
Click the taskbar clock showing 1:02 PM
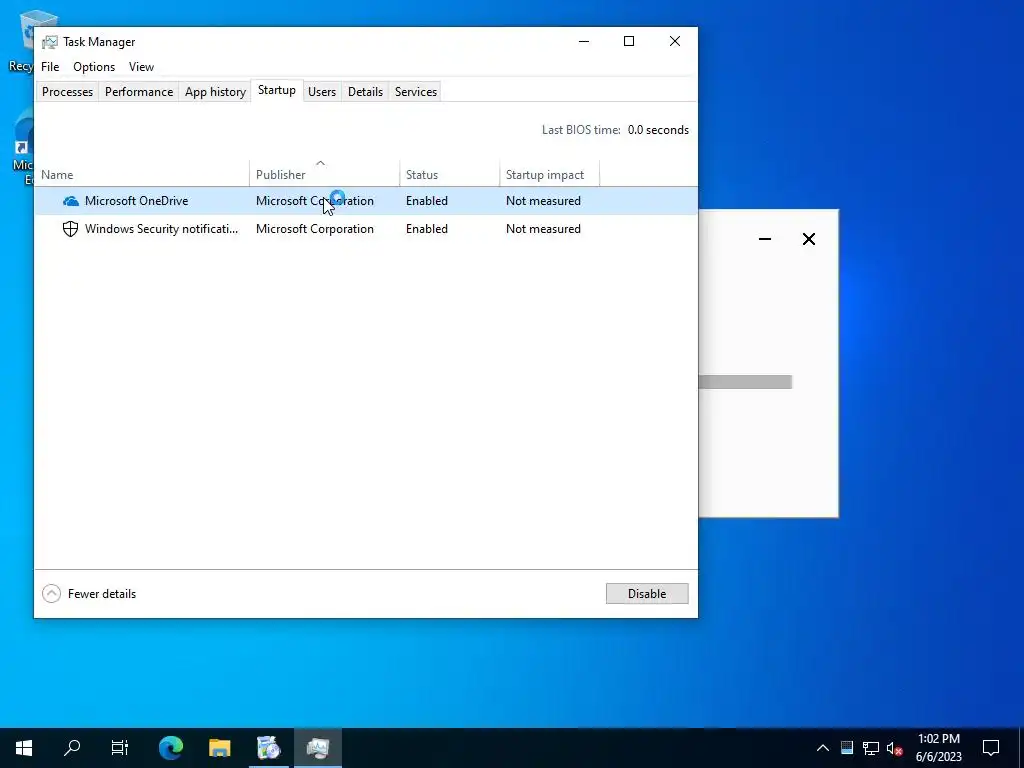coord(938,748)
